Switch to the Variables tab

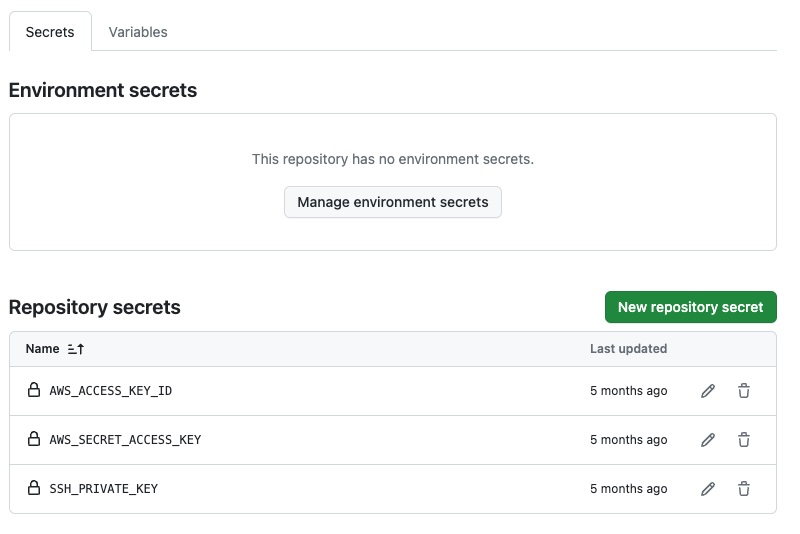(x=138, y=32)
